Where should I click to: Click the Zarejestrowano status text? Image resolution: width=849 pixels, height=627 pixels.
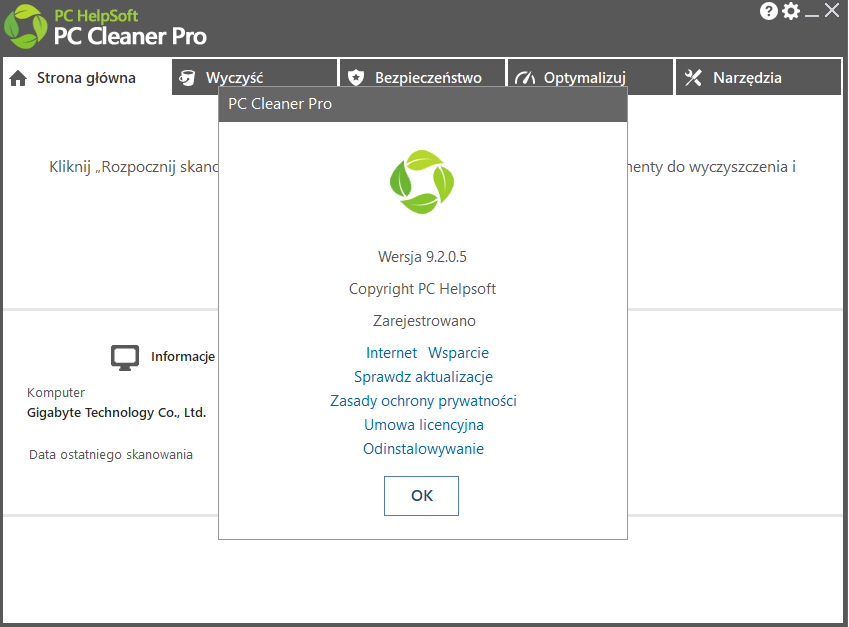coord(424,321)
